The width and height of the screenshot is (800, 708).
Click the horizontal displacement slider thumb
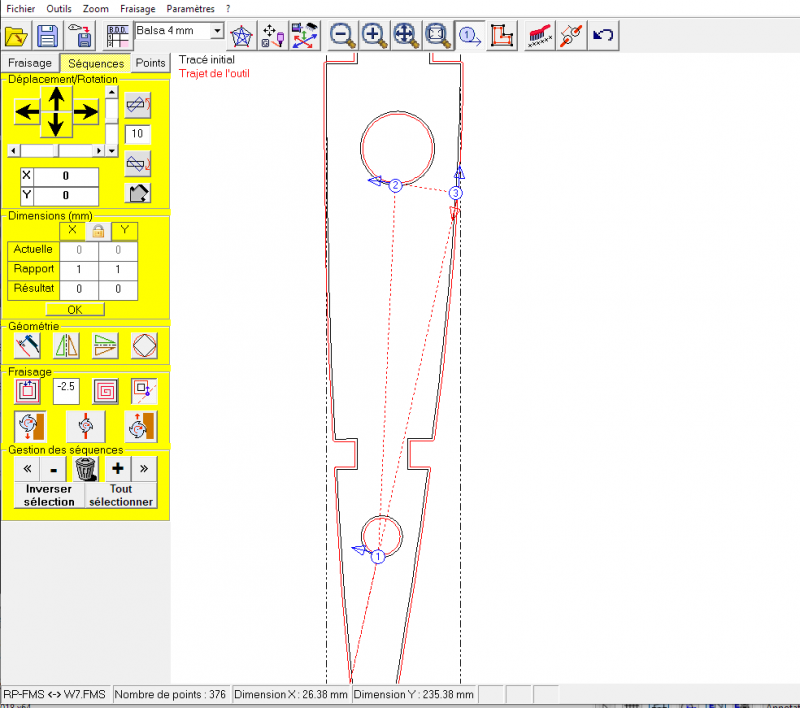coord(56,150)
